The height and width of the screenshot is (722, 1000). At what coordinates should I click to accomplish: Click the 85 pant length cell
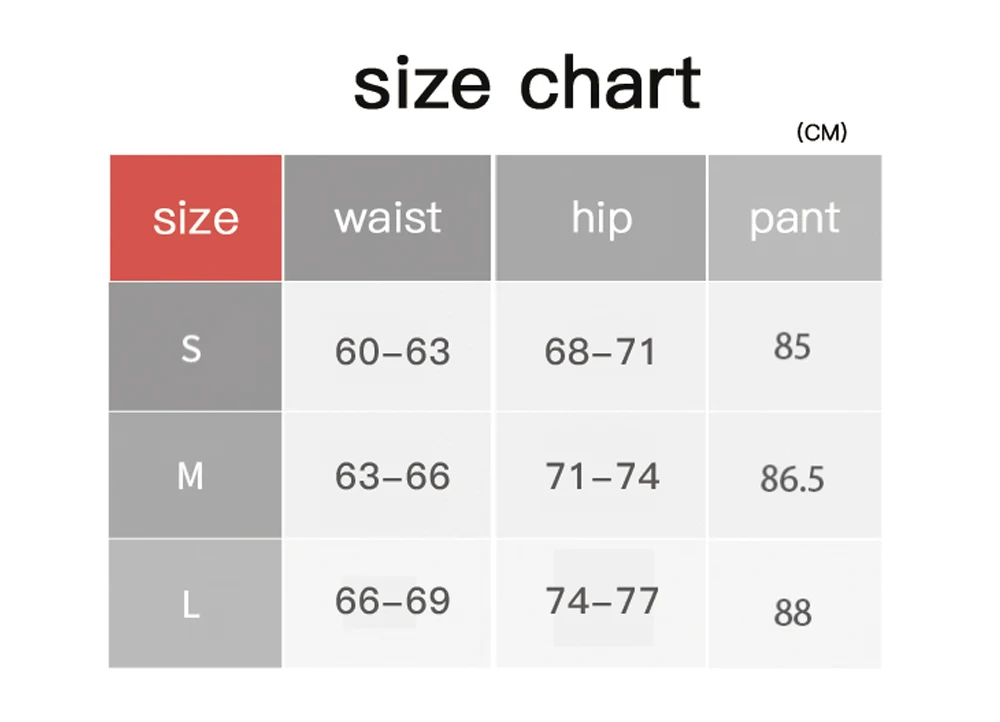coord(791,347)
